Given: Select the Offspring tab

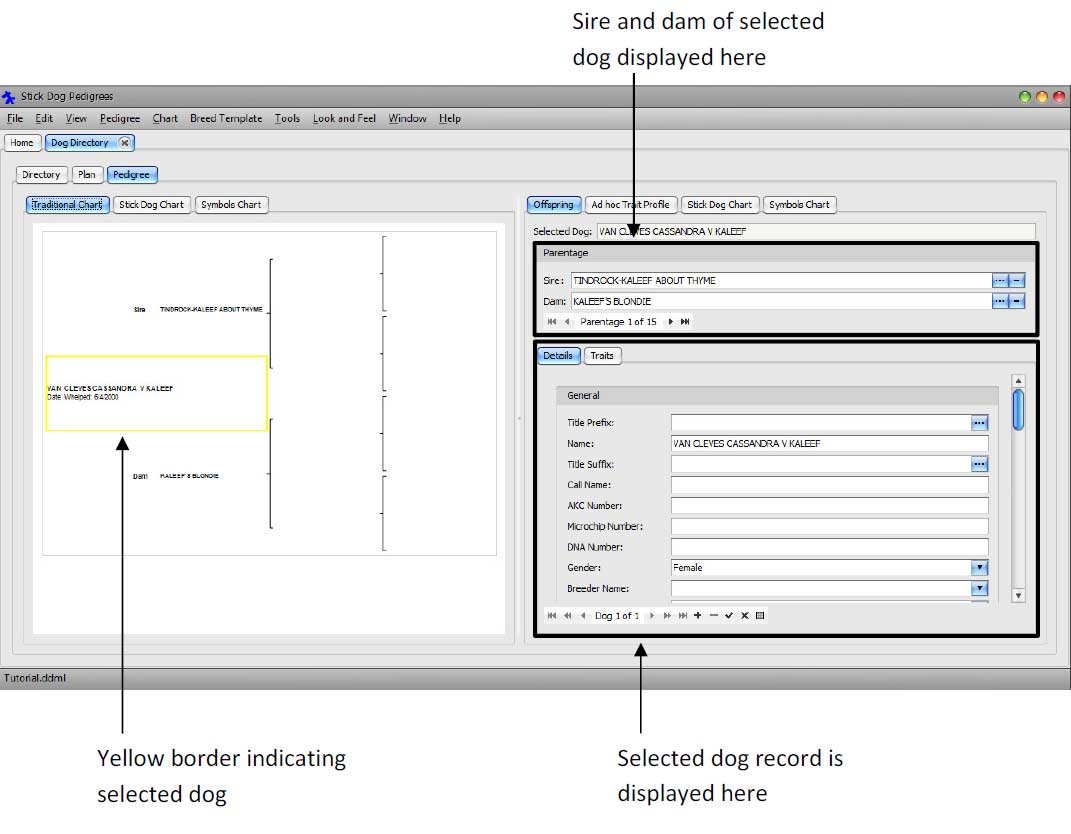Looking at the screenshot, I should pyautogui.click(x=553, y=204).
